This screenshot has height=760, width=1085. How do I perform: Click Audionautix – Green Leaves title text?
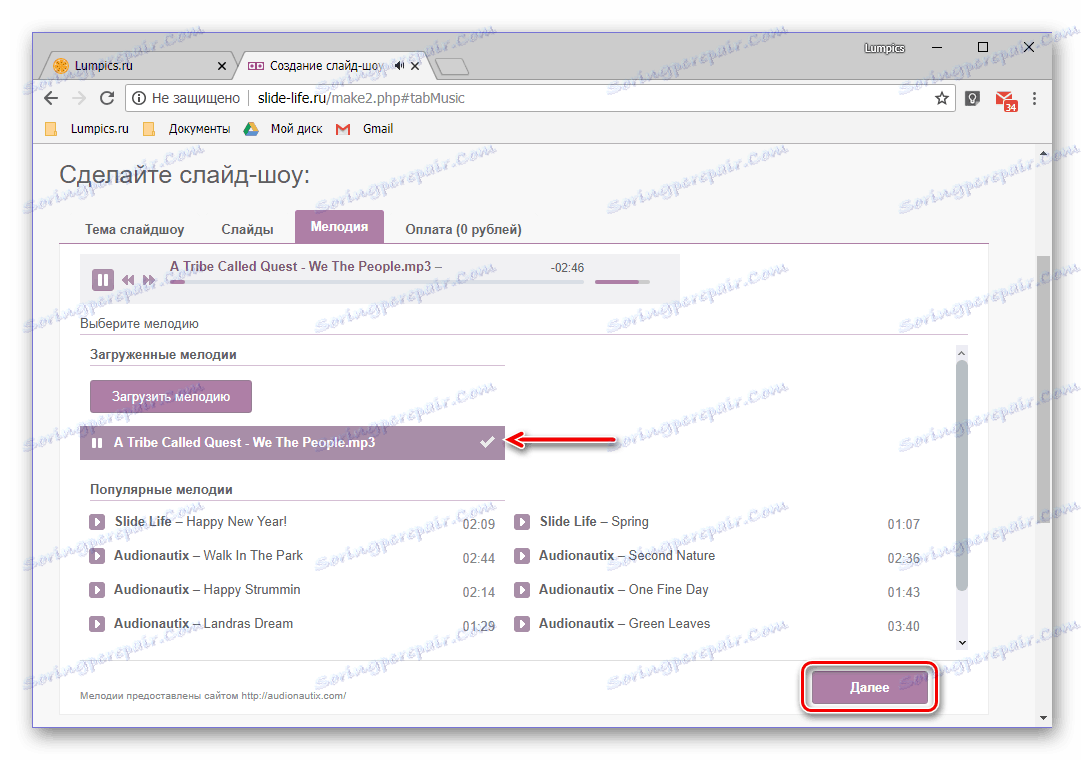(x=624, y=623)
